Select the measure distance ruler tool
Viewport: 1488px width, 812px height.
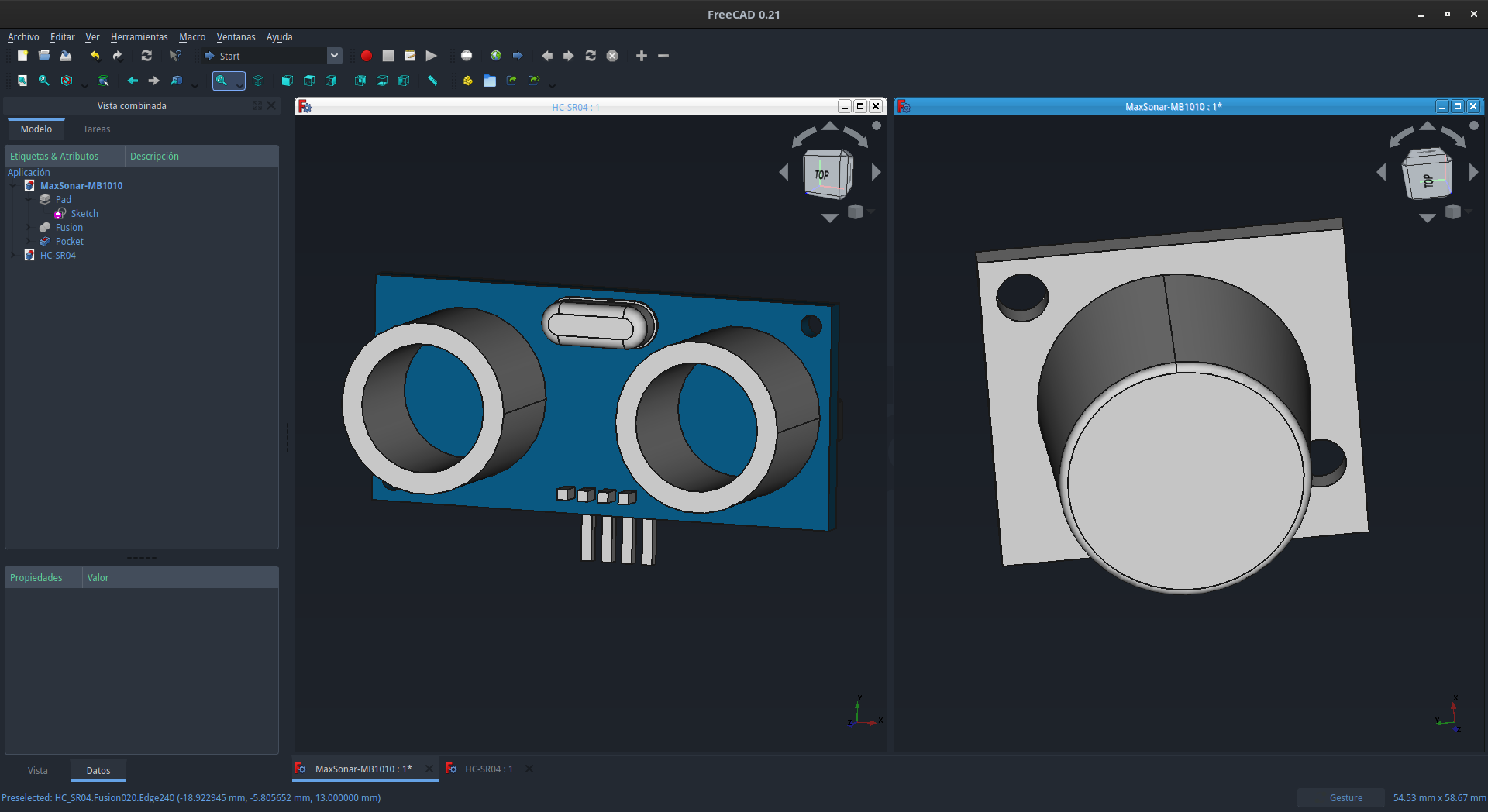coord(432,81)
